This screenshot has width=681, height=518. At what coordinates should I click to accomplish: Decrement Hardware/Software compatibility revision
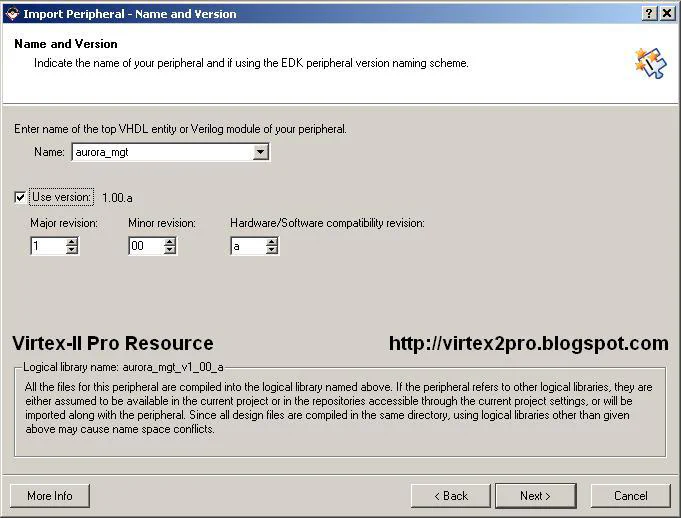(x=272, y=250)
